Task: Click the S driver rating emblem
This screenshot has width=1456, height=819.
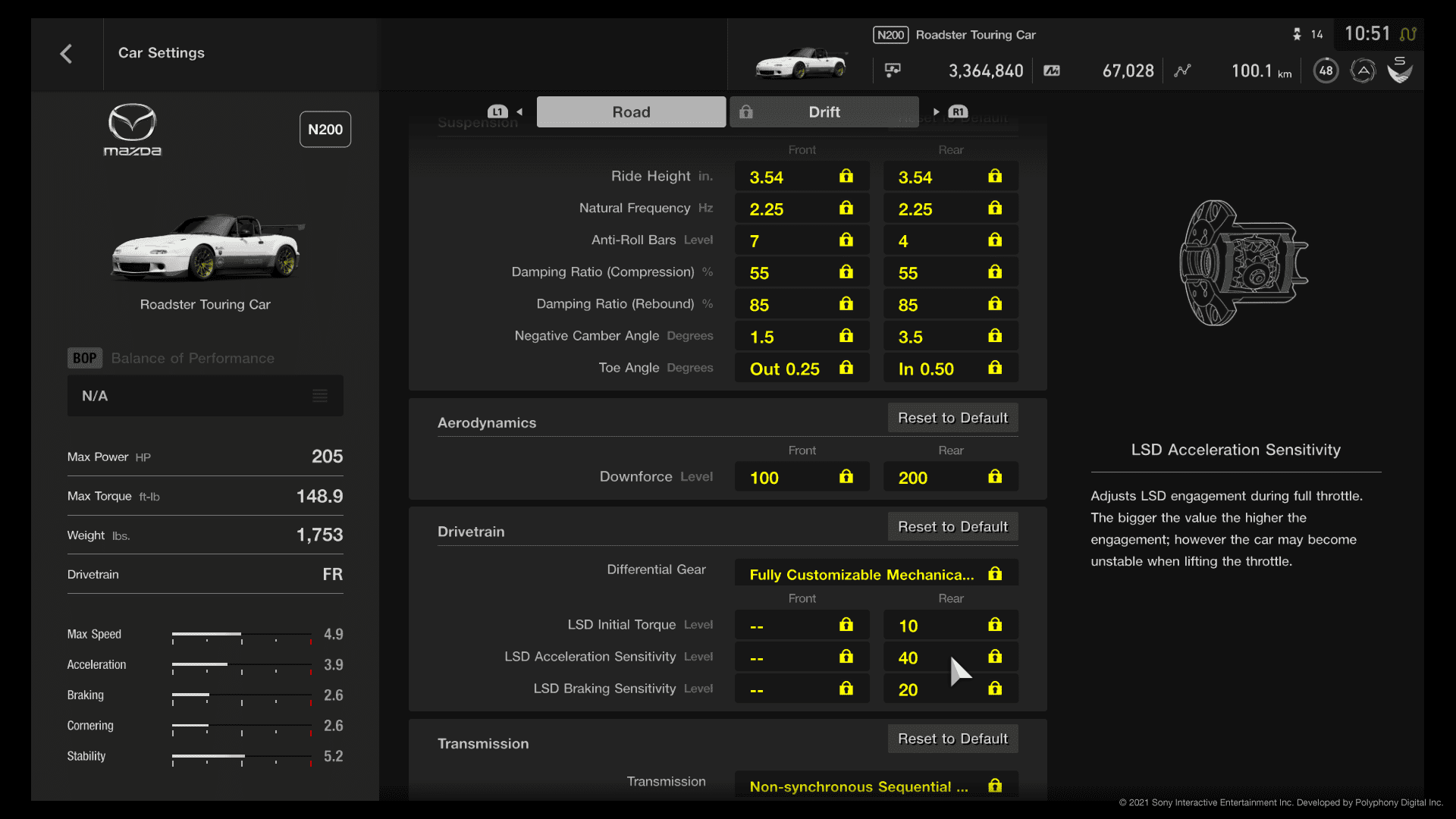Action: 1399,70
